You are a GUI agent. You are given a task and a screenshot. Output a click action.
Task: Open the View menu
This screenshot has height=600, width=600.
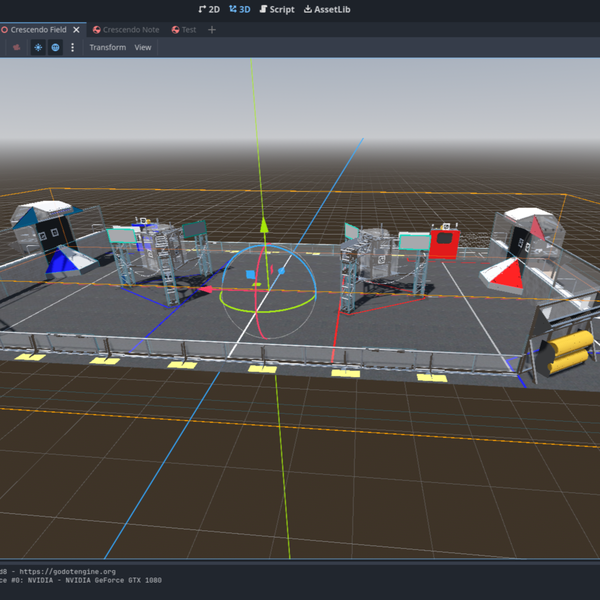pyautogui.click(x=143, y=47)
